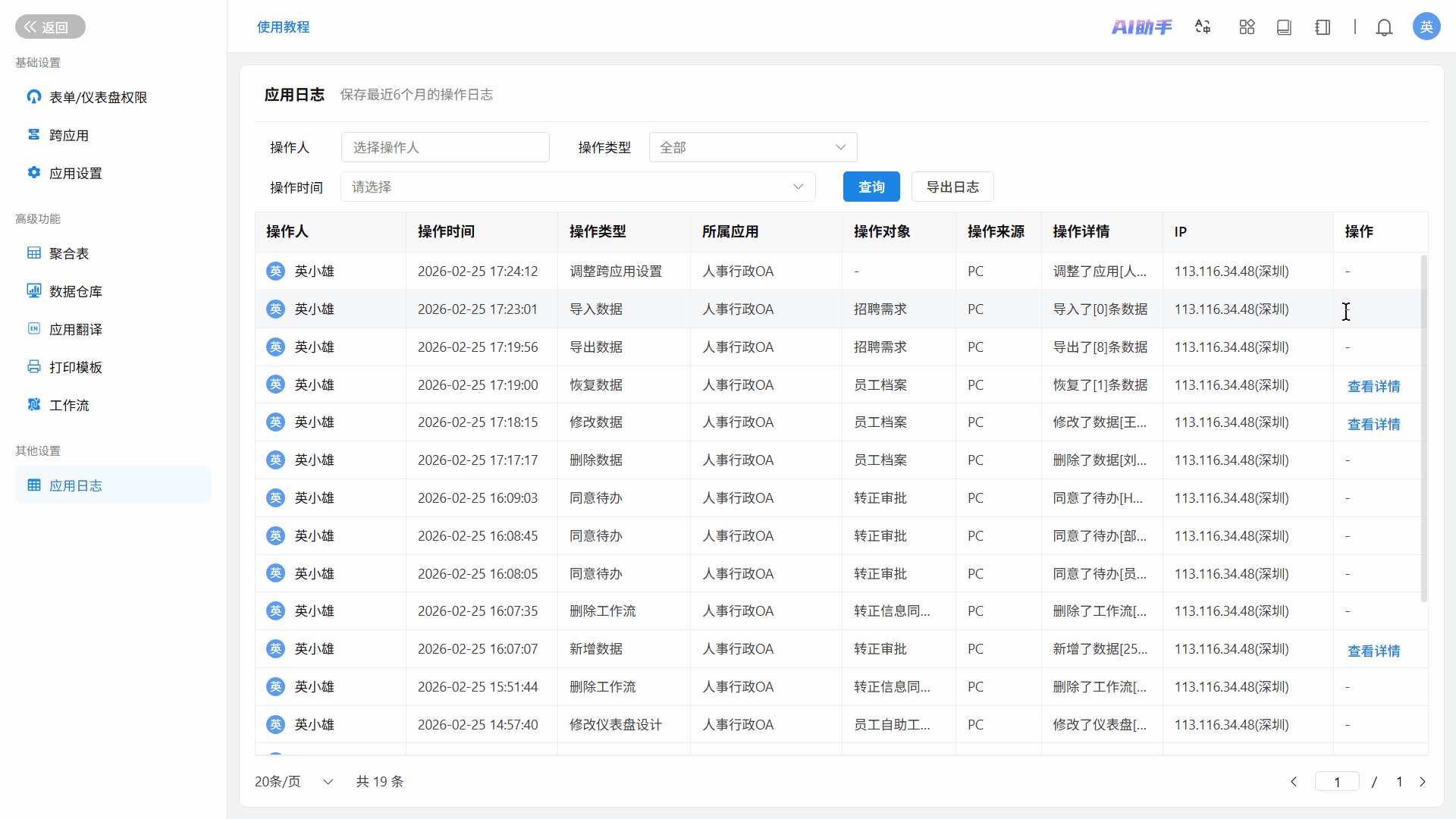The image size is (1456, 819).
Task: Click the language translate icon in header
Action: (1203, 27)
